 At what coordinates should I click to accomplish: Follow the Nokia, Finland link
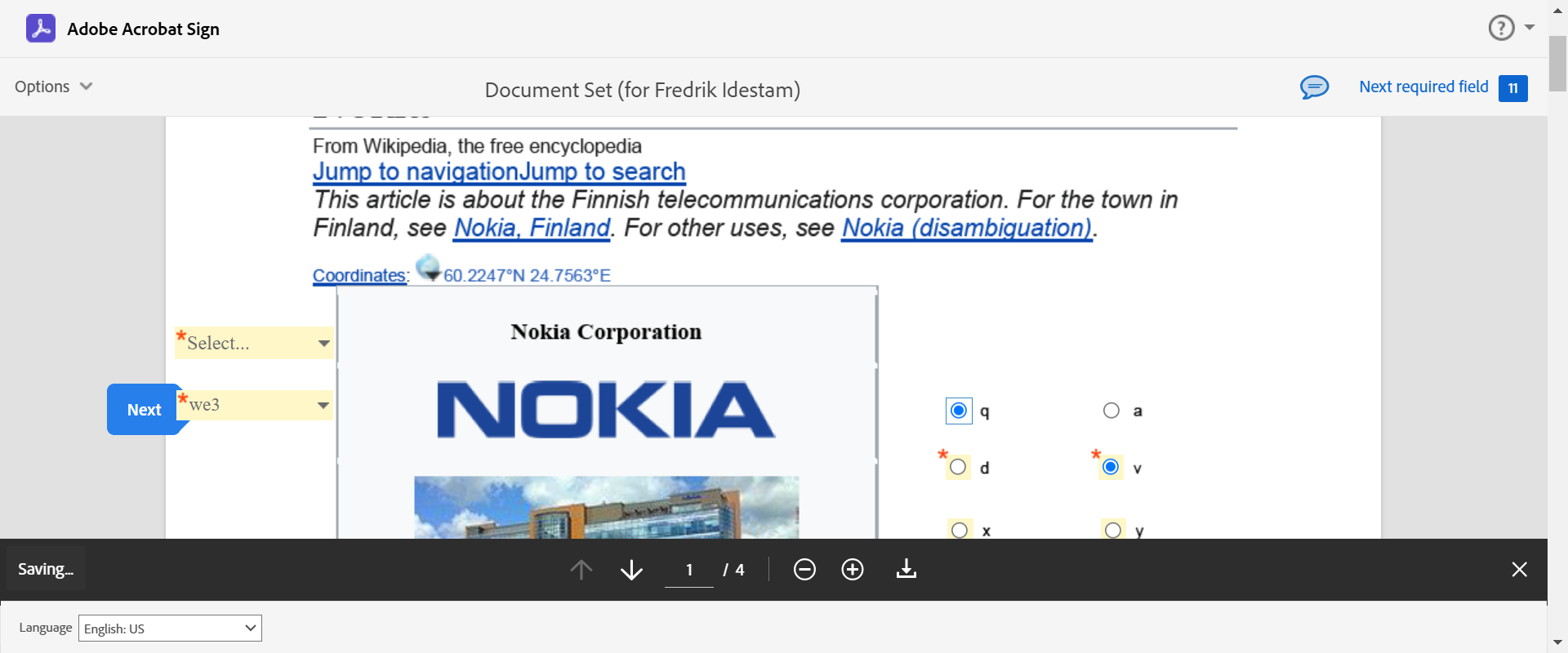tap(532, 228)
